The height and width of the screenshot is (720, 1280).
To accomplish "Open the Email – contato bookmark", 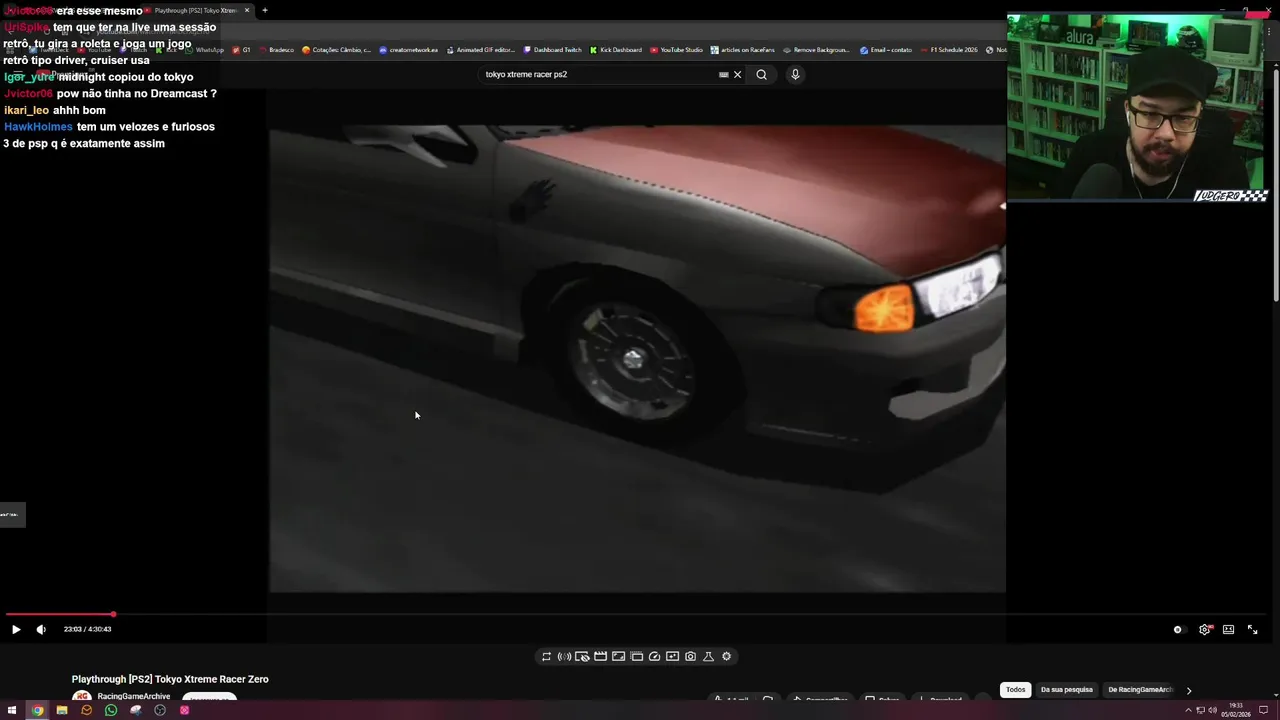I will (886, 50).
